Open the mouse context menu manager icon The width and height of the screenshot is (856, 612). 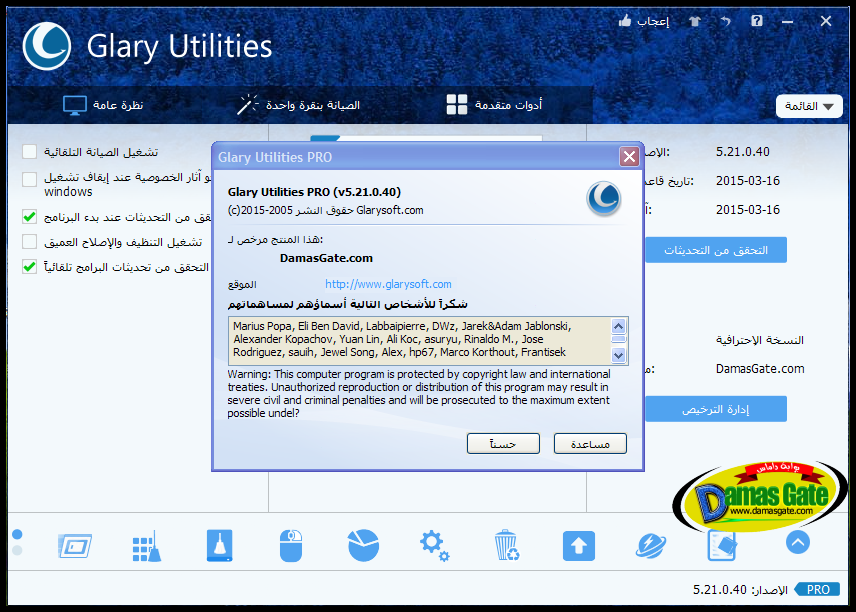click(x=291, y=545)
